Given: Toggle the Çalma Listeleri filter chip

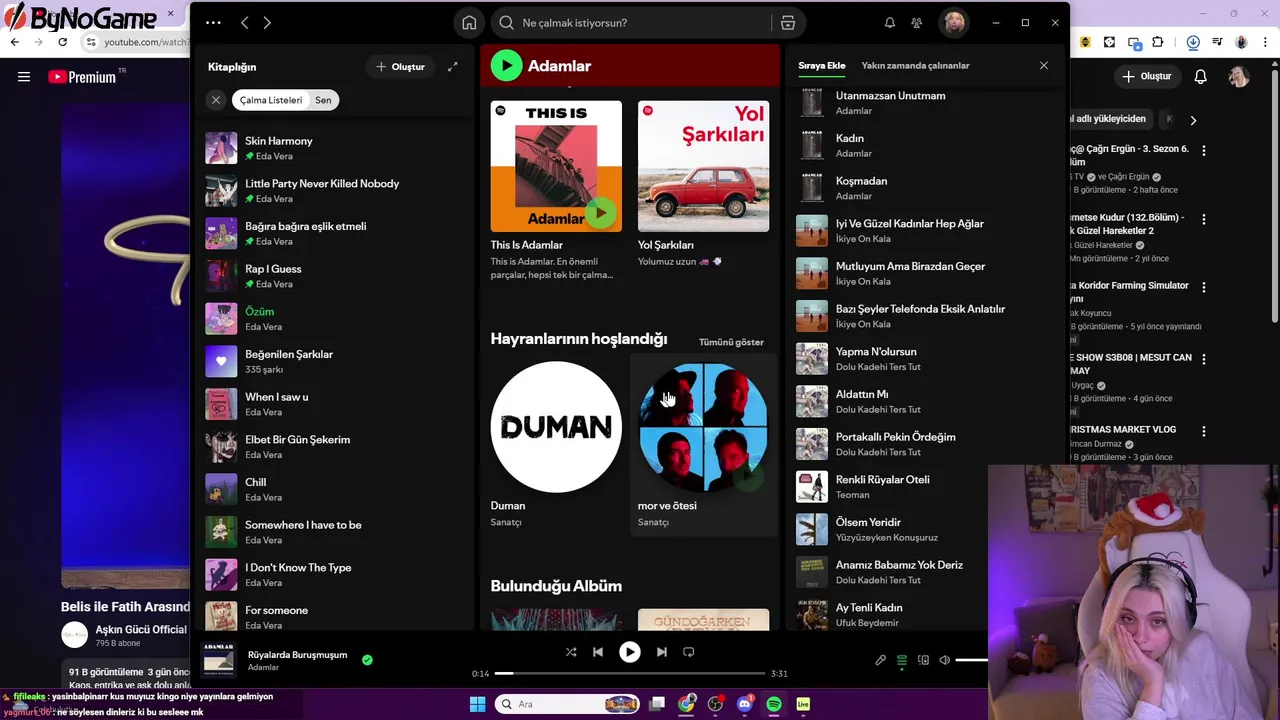Looking at the screenshot, I should click(271, 100).
